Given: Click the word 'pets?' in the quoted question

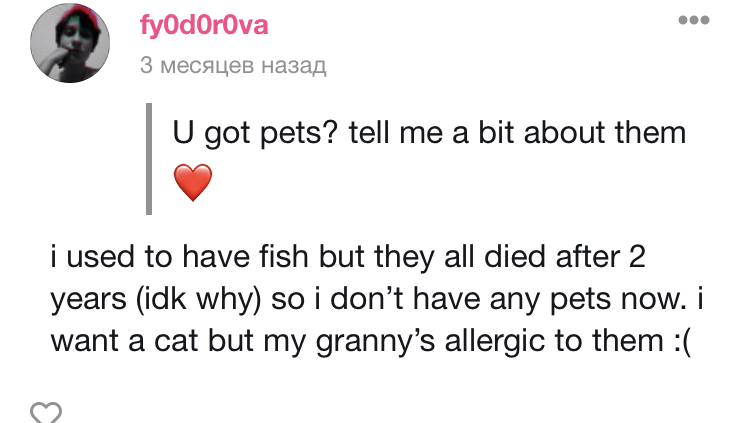Looking at the screenshot, I should point(299,133).
